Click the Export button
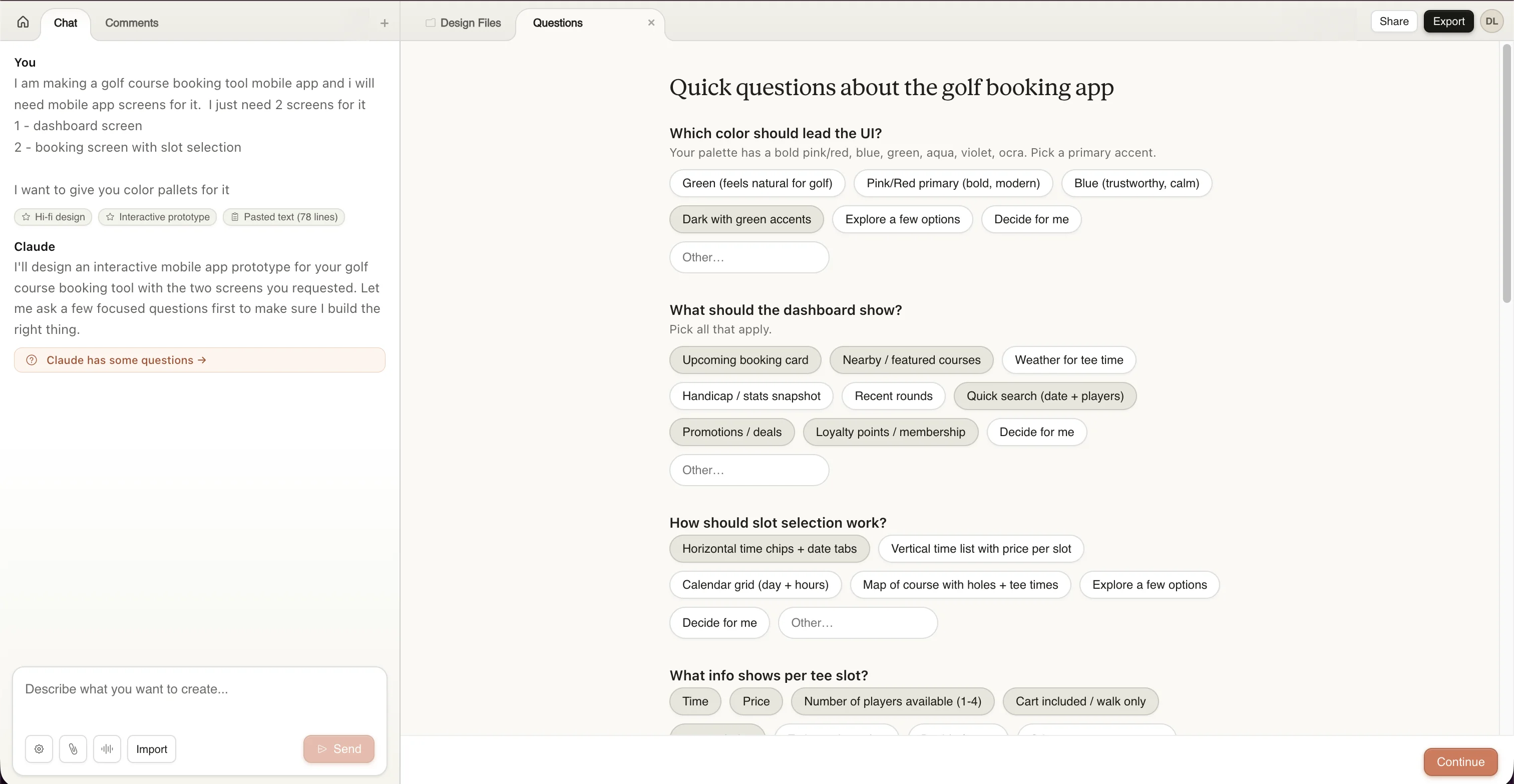 pos(1448,21)
